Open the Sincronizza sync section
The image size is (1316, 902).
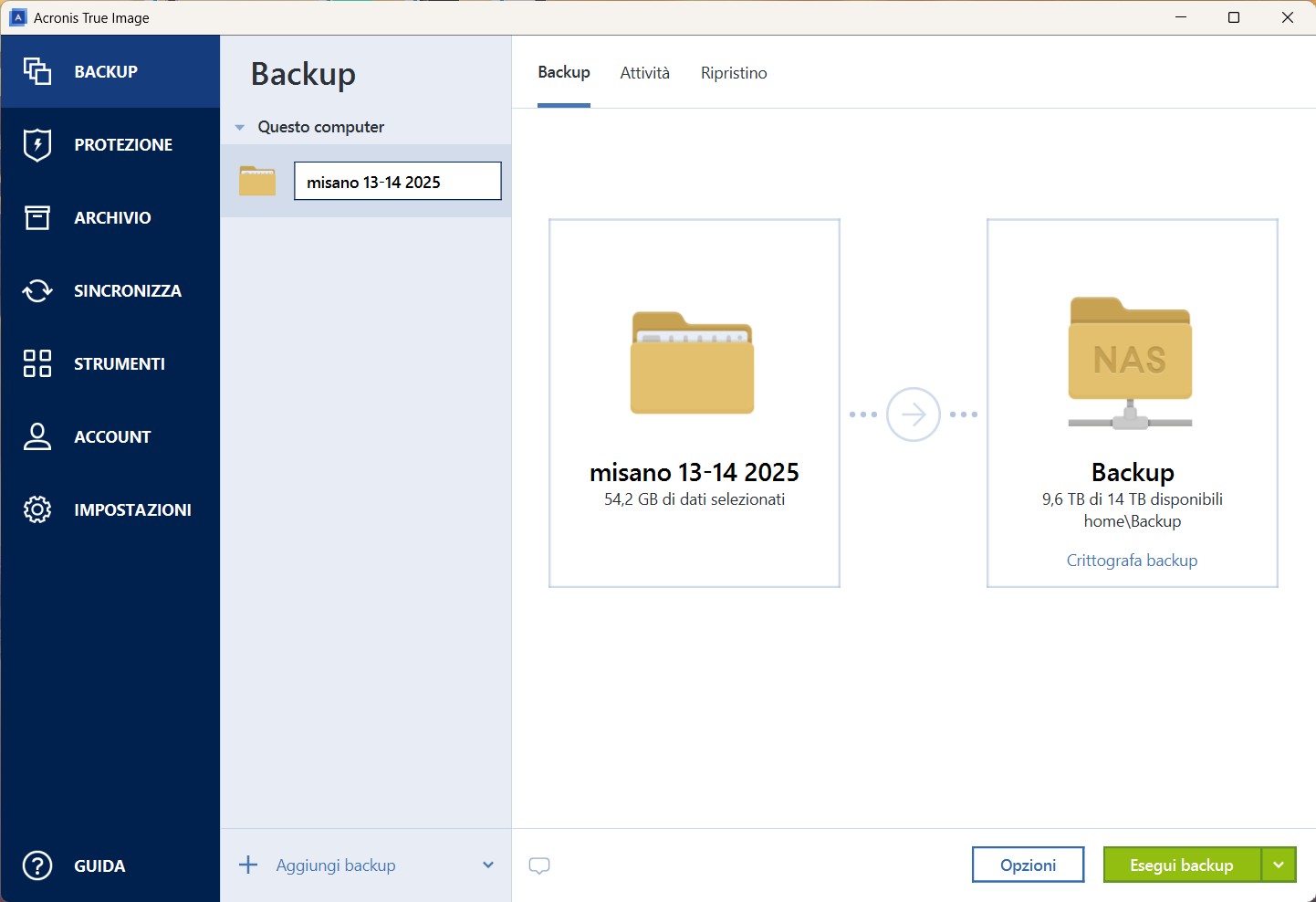[x=127, y=291]
